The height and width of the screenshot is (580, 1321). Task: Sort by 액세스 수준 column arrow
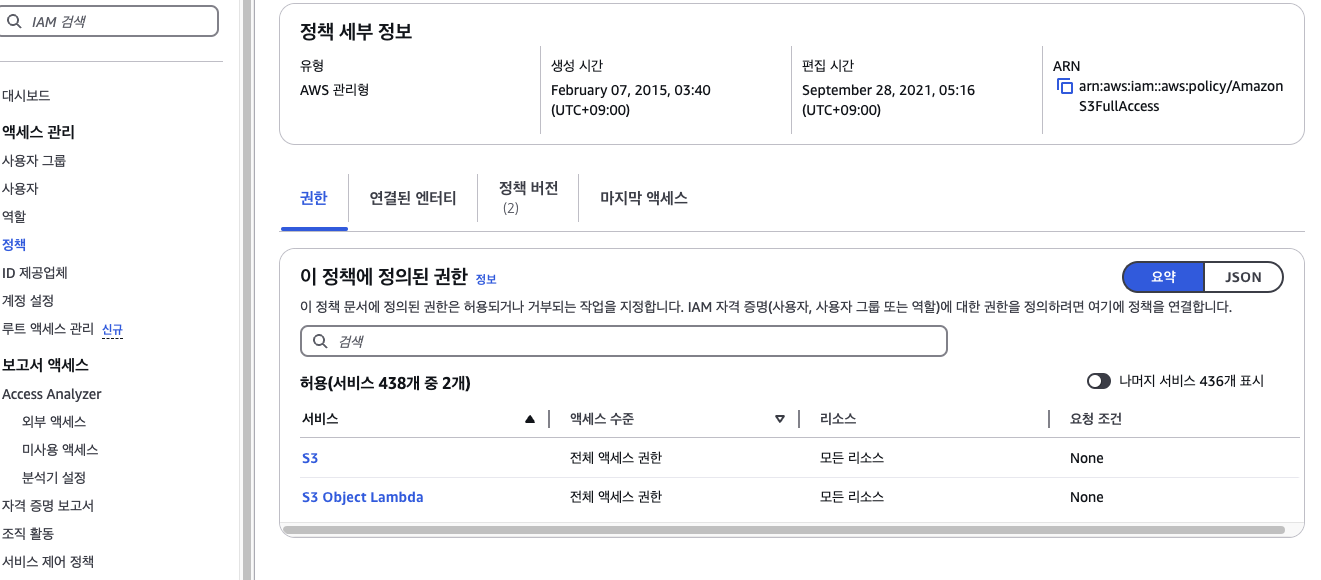pos(780,419)
